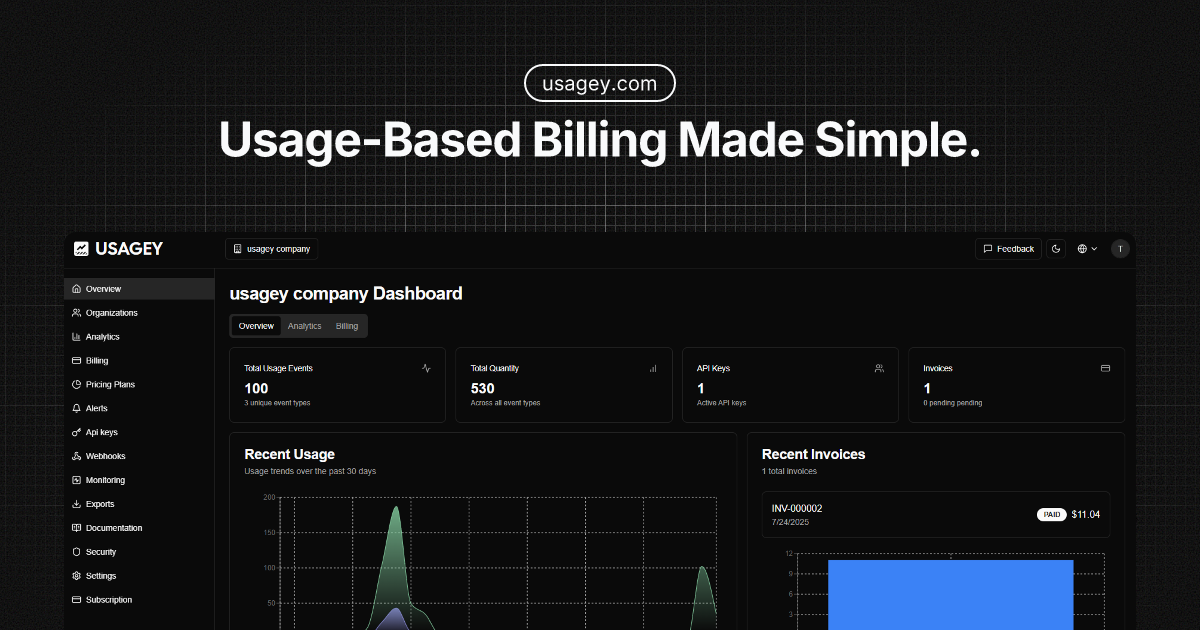Toggle the PAID status badge on INV-000002
The width and height of the screenshot is (1200, 630).
coord(1051,514)
